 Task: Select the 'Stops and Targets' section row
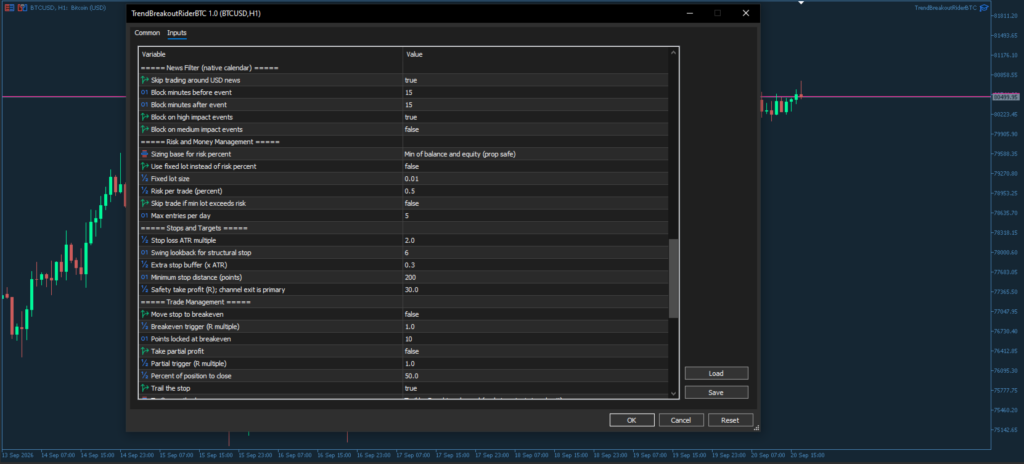(404, 228)
